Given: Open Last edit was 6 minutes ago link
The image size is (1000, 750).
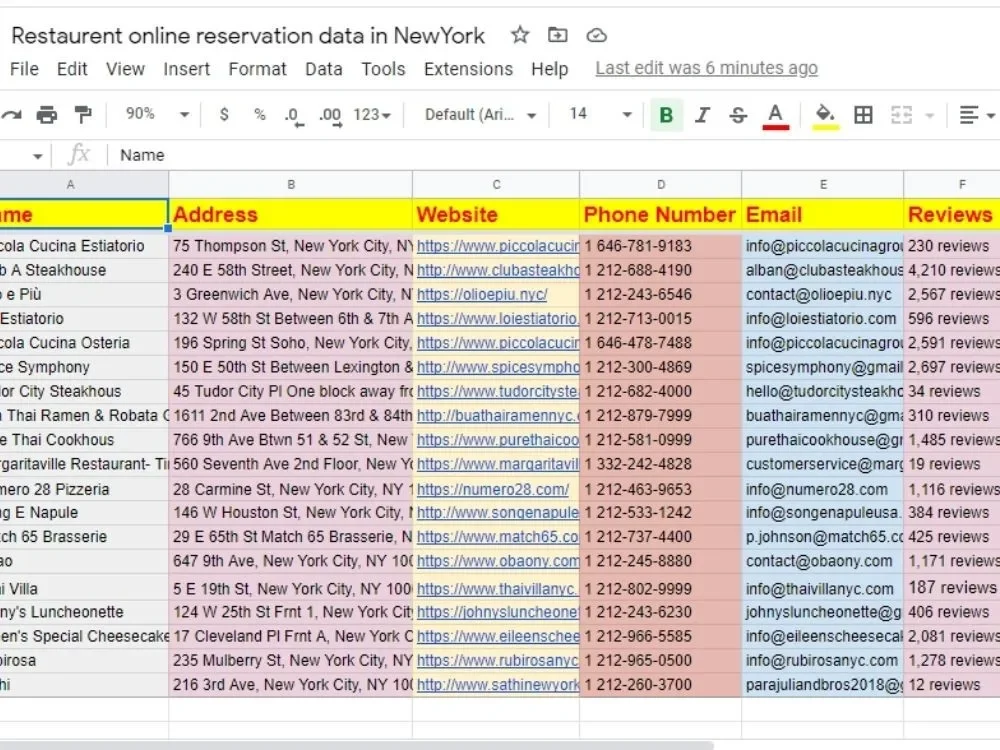Looking at the screenshot, I should [x=706, y=68].
